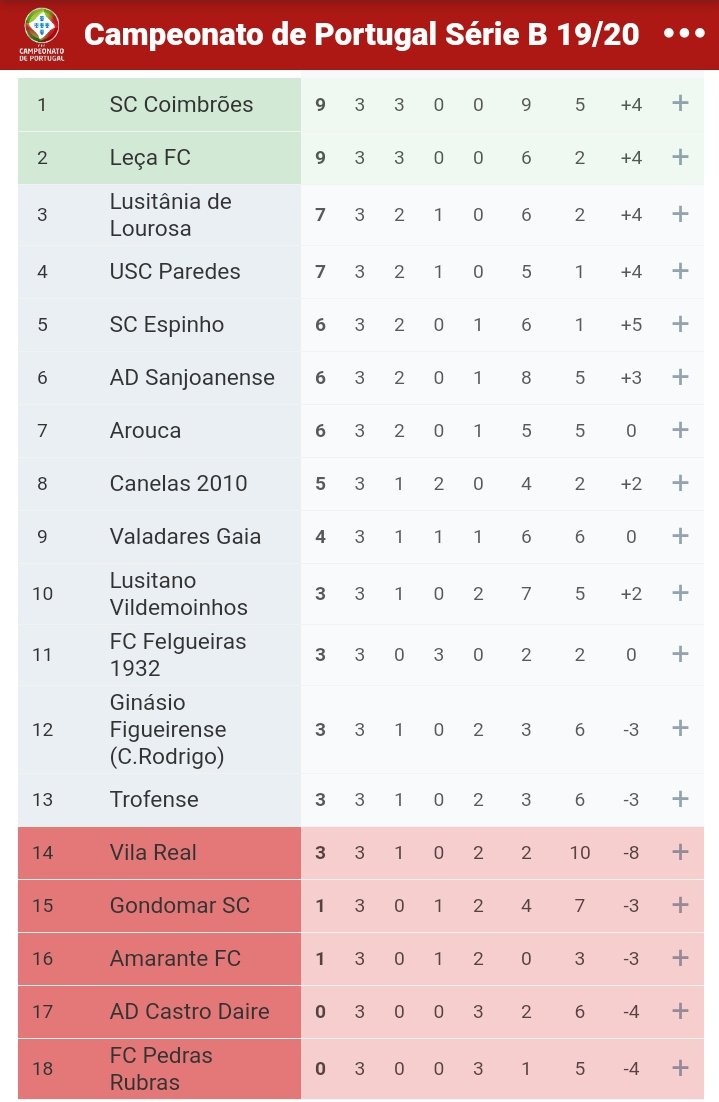Tap the Campeonato de Portugal logo

point(41,34)
